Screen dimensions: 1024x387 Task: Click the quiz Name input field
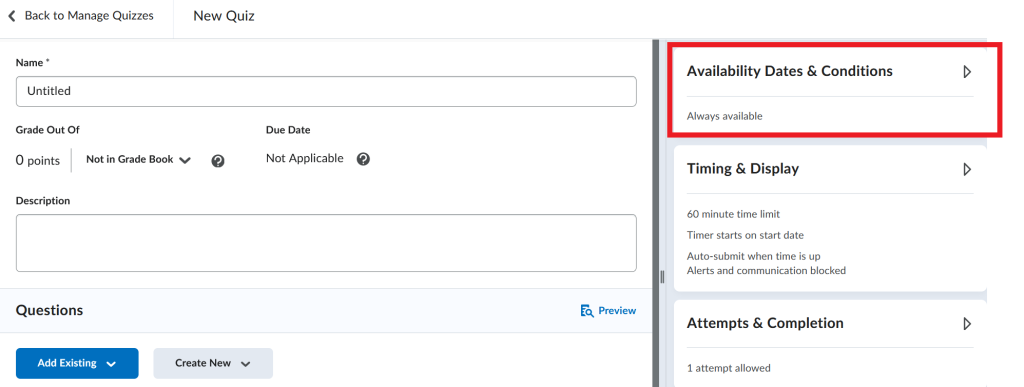coord(326,91)
